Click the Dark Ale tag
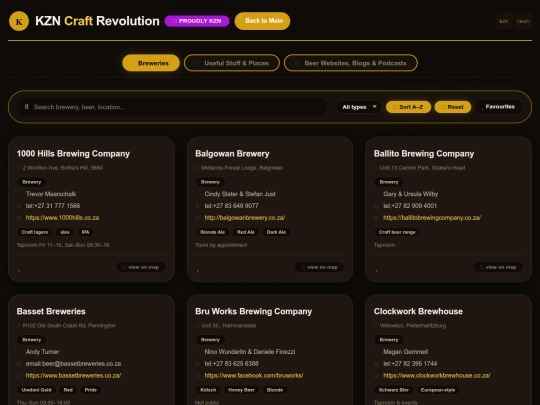The image size is (540, 405). coord(276,232)
